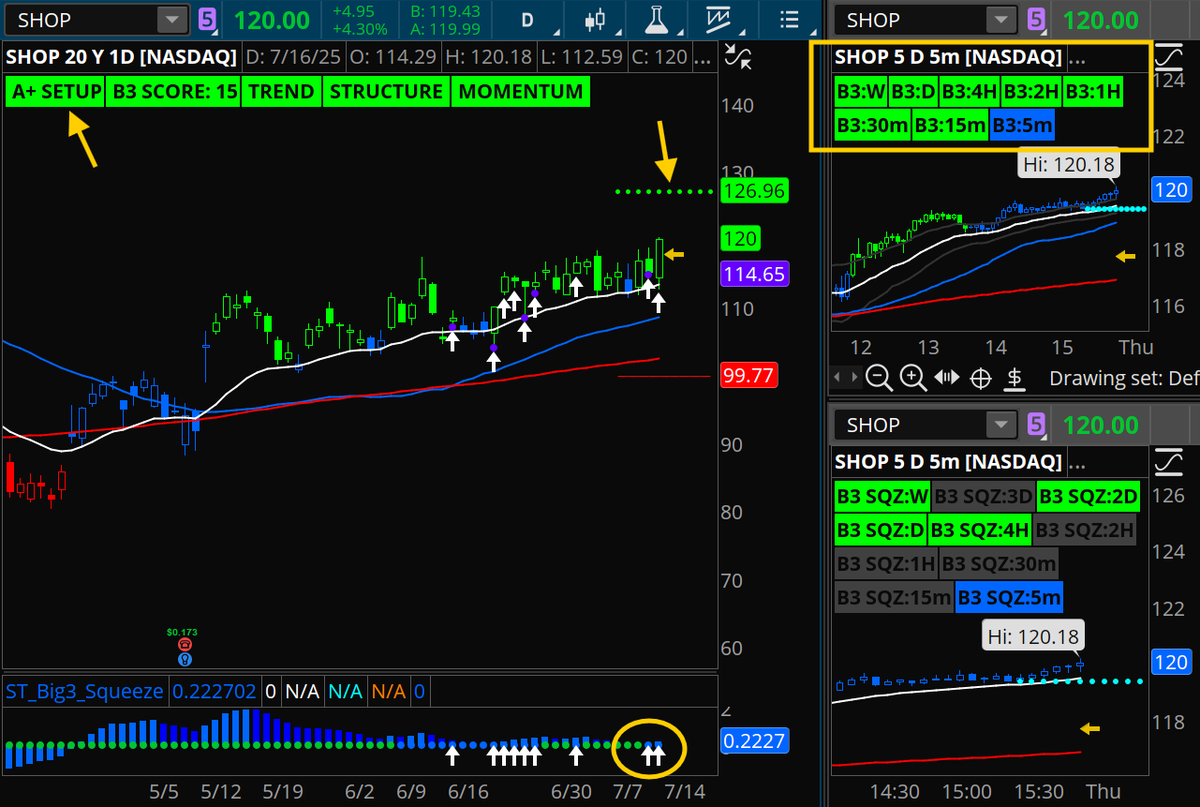Click the B3 SQZ:4H label

coord(979,529)
